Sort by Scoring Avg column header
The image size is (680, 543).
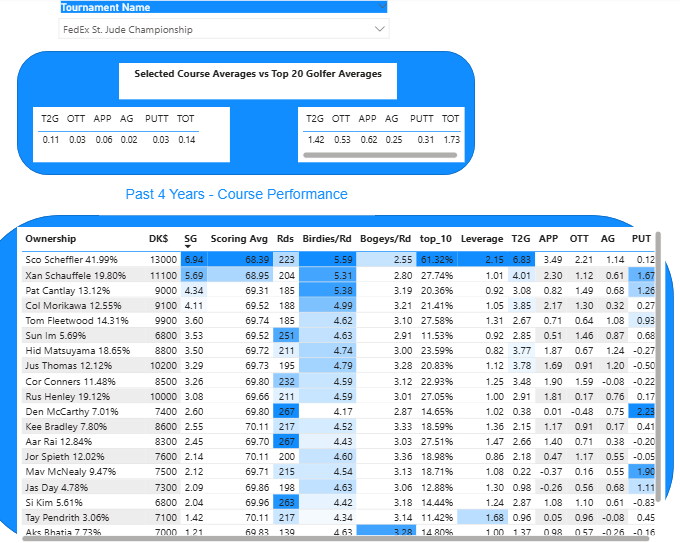pyautogui.click(x=239, y=239)
